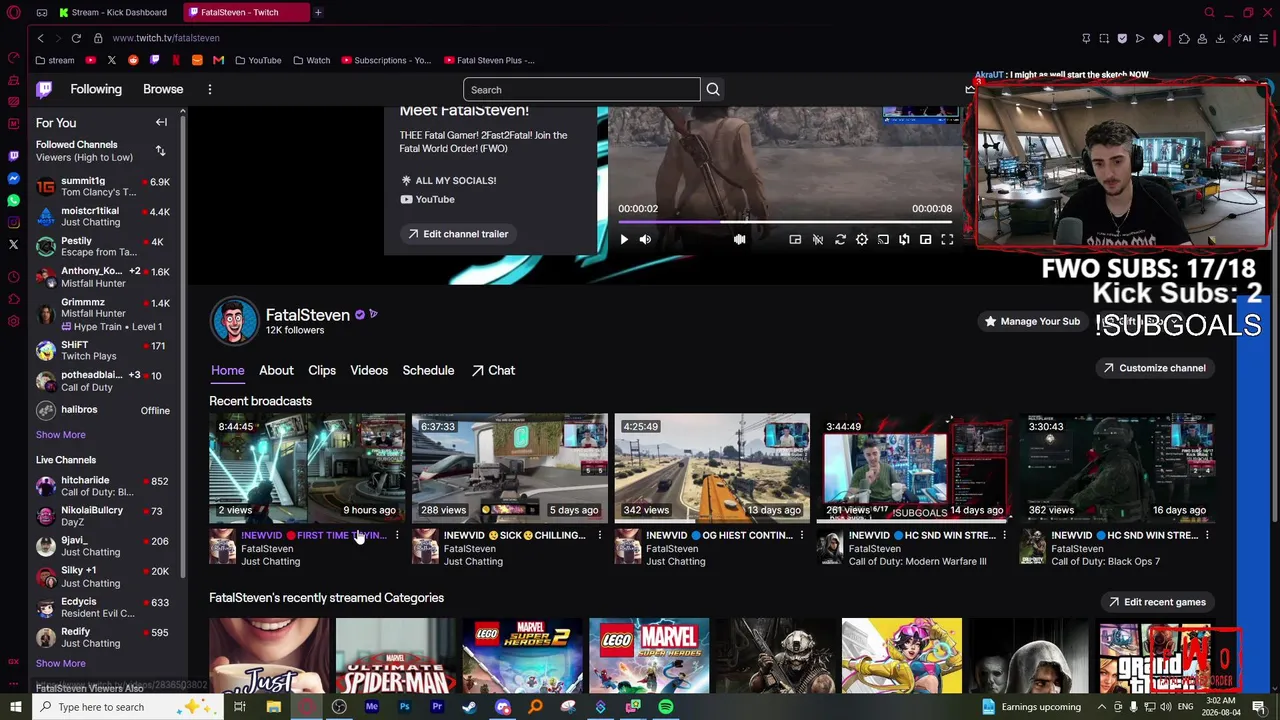Open the 8:44:45 broadcast thumbnail
The width and height of the screenshot is (1280, 720).
pos(307,468)
